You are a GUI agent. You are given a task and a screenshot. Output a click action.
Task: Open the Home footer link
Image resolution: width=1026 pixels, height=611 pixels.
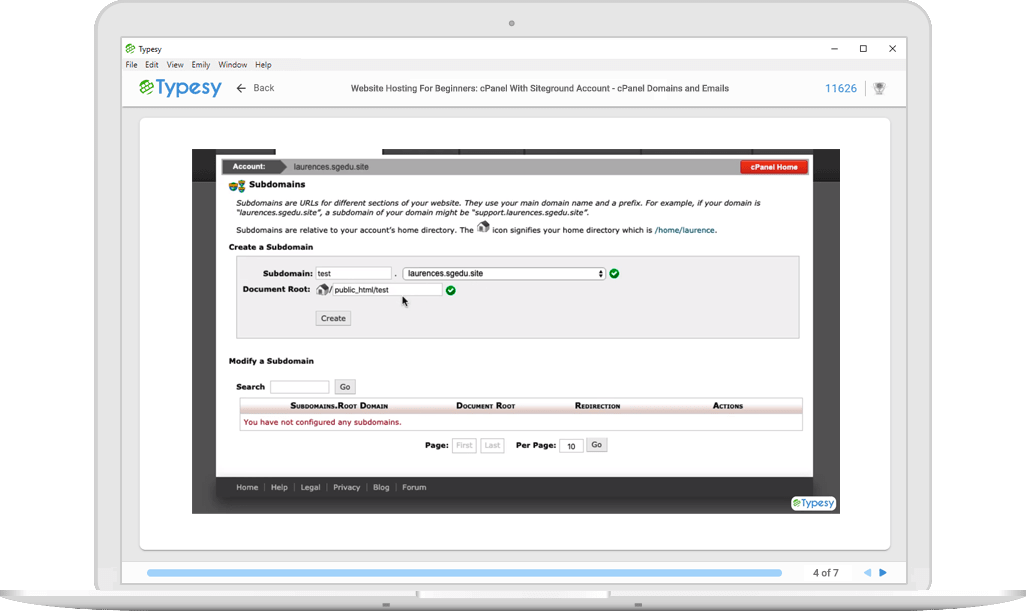(247, 487)
